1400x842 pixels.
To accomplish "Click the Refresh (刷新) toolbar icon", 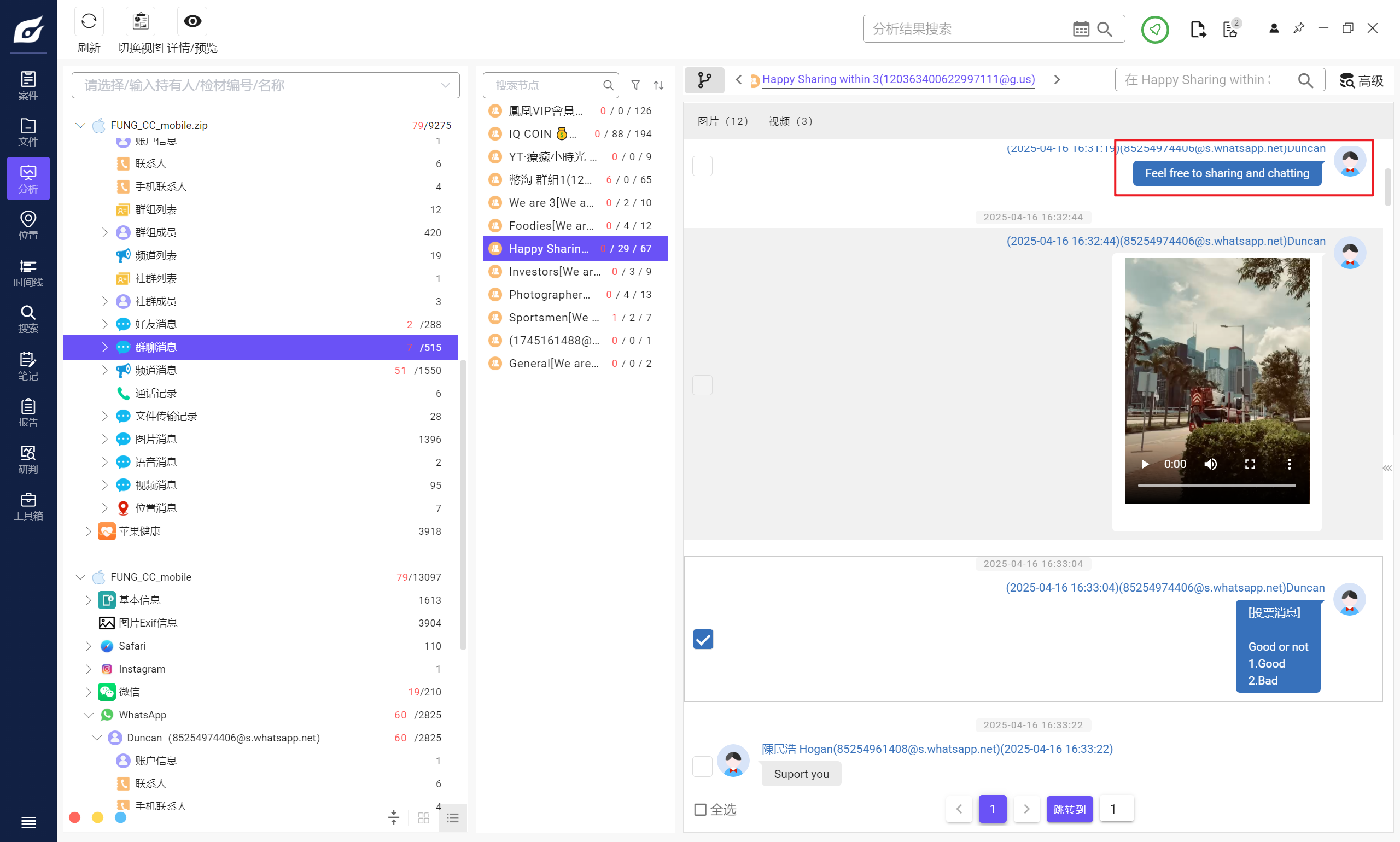I will click(89, 21).
